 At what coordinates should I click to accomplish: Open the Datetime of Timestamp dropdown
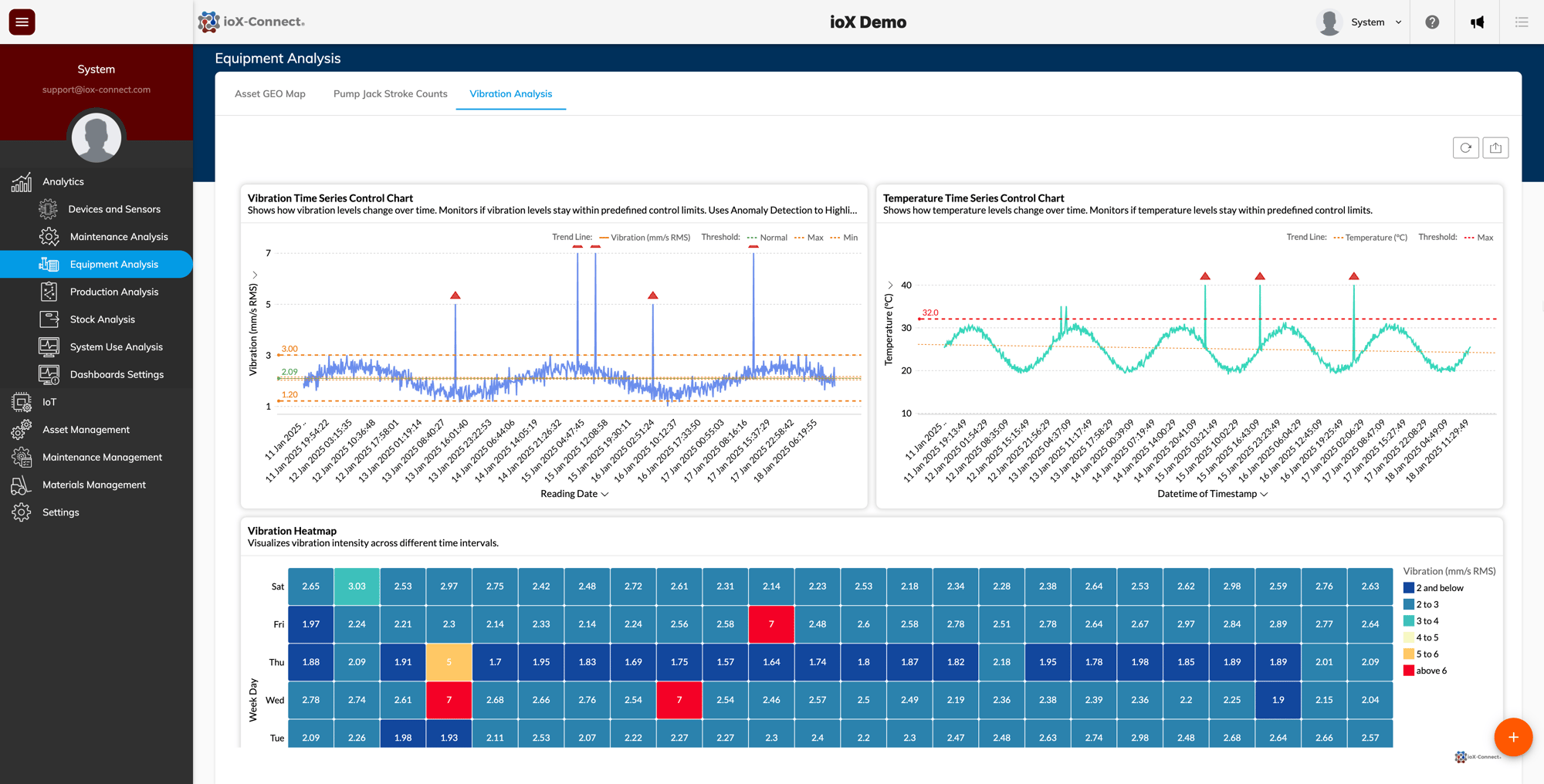coord(1212,493)
